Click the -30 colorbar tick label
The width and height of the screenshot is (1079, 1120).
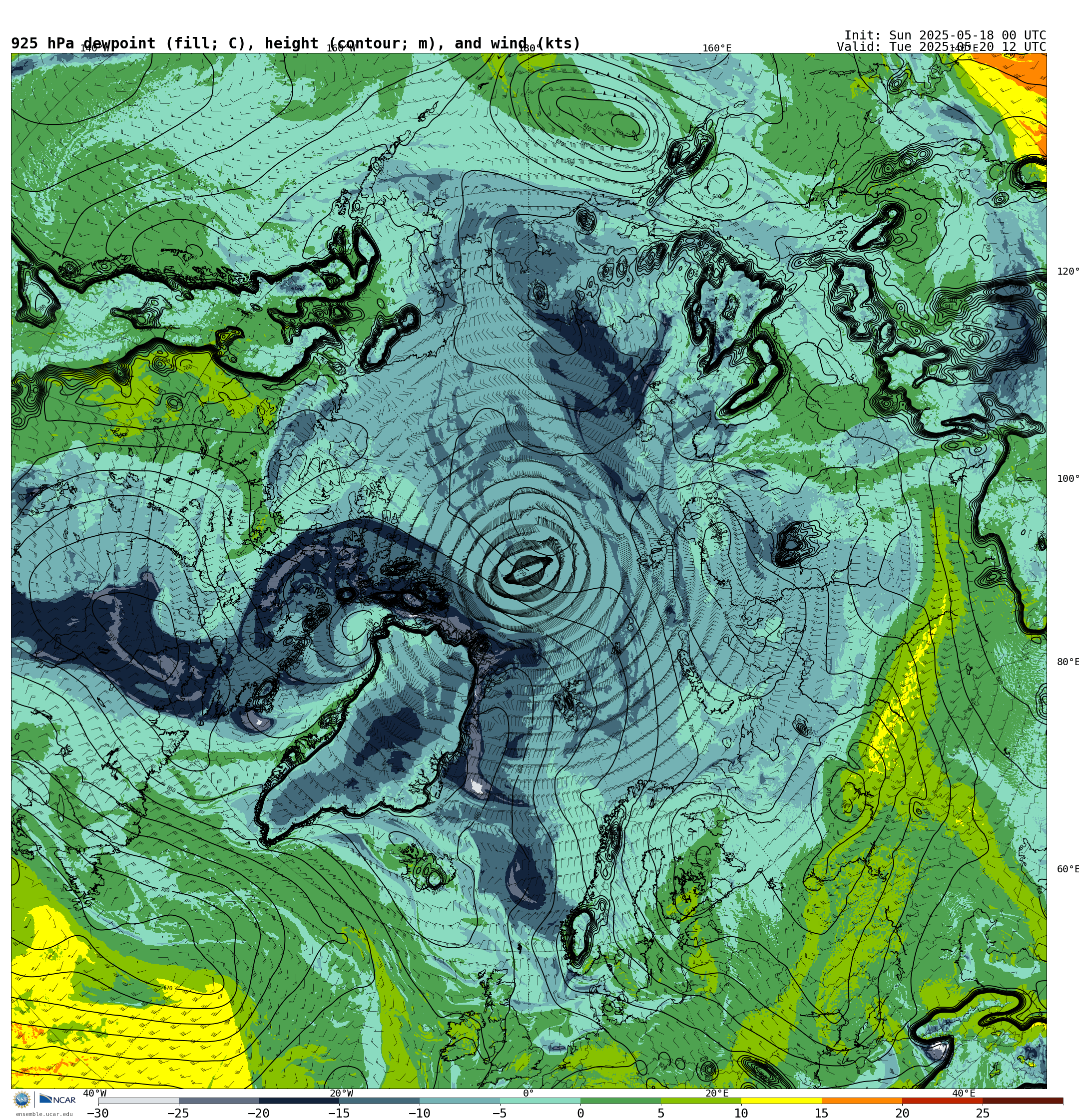pos(97,1113)
